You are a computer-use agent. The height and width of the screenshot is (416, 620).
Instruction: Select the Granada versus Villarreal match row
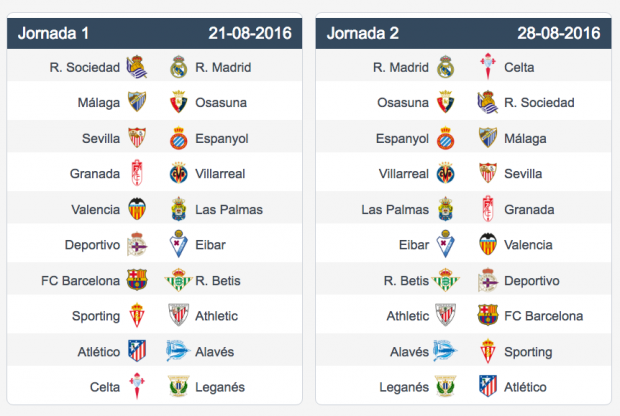click(155, 174)
